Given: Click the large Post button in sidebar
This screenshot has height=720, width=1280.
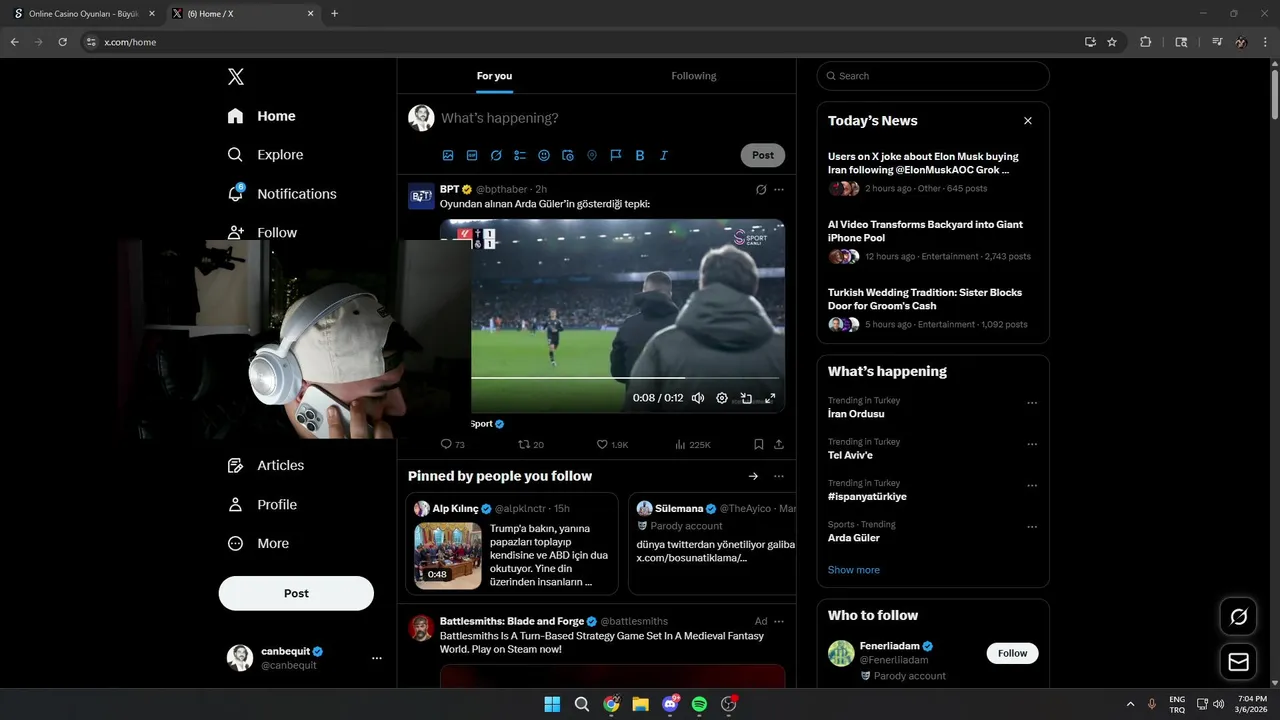Looking at the screenshot, I should [x=296, y=593].
